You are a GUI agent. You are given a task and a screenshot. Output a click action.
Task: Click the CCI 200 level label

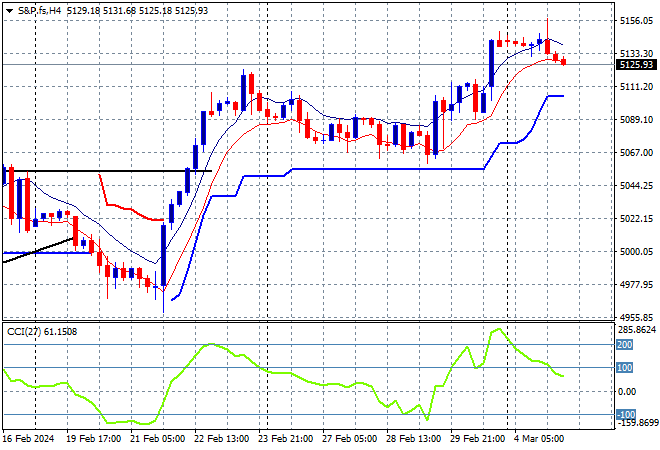tap(626, 345)
